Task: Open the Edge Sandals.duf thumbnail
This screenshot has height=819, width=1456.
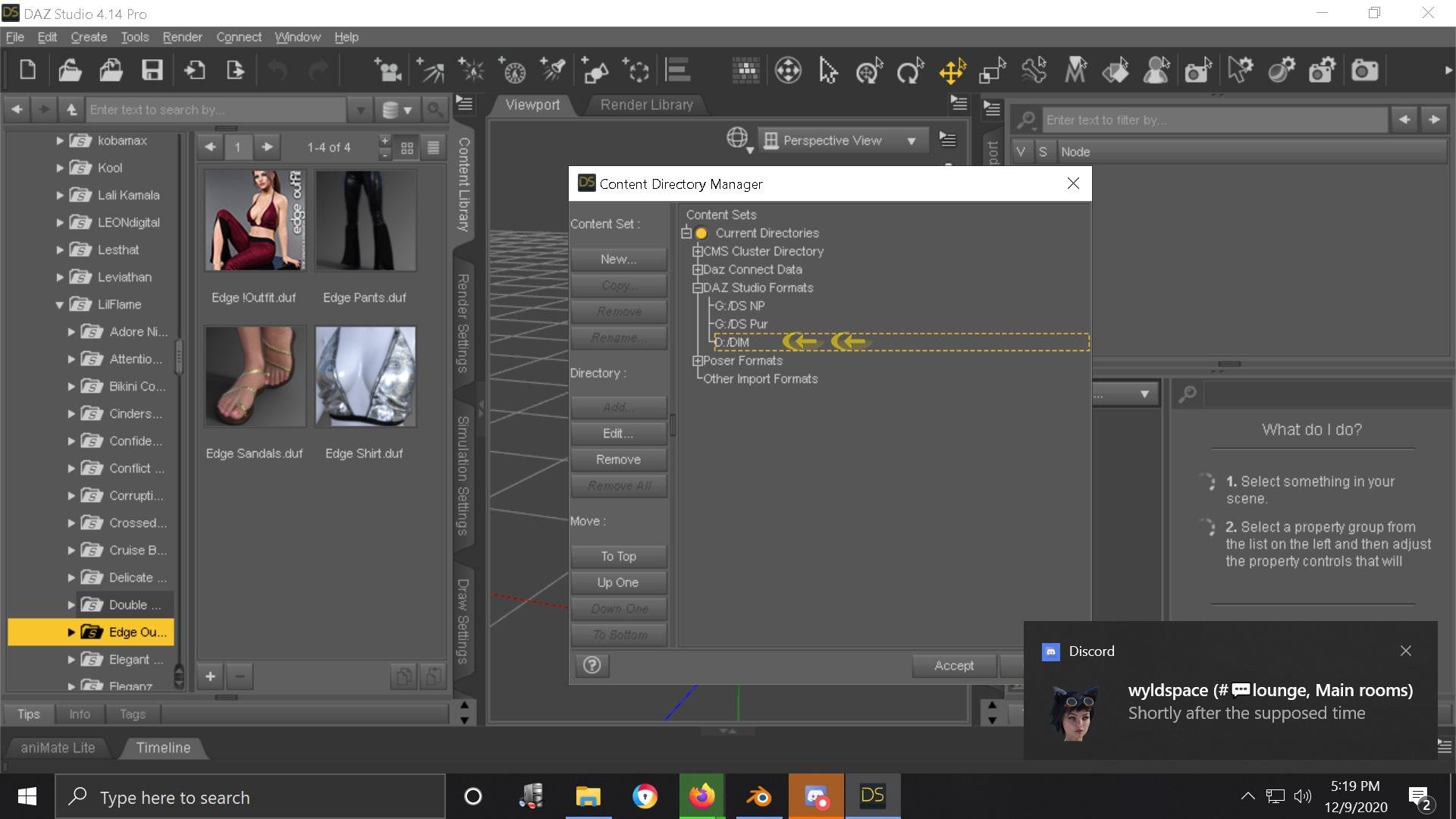Action: (255, 377)
